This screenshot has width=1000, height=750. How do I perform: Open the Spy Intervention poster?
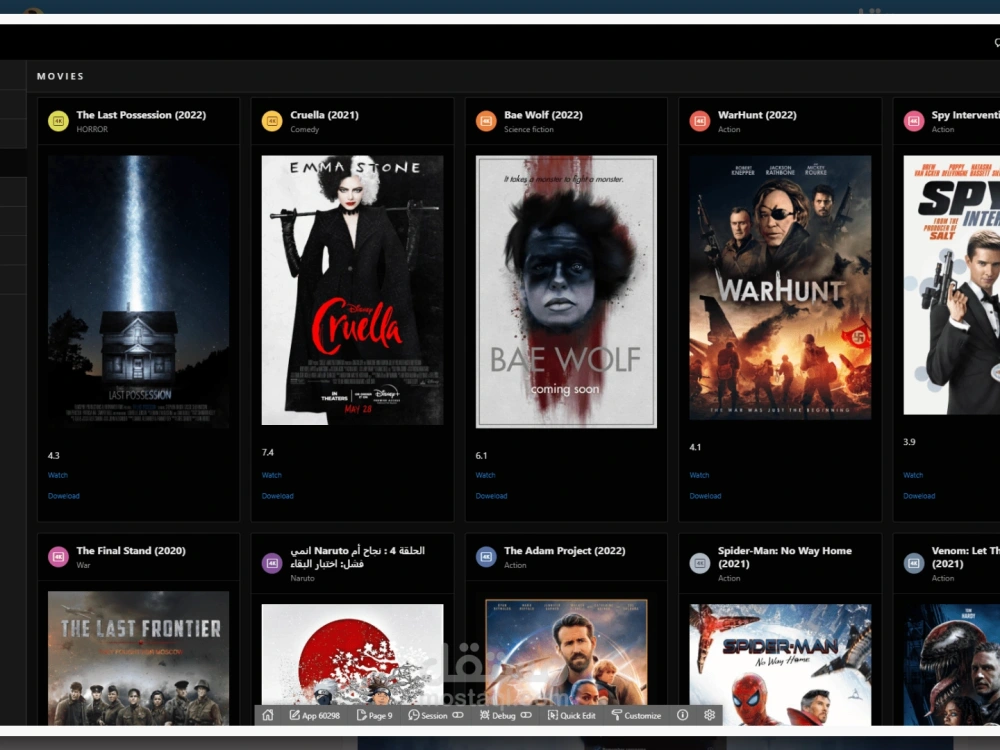[x=952, y=285]
